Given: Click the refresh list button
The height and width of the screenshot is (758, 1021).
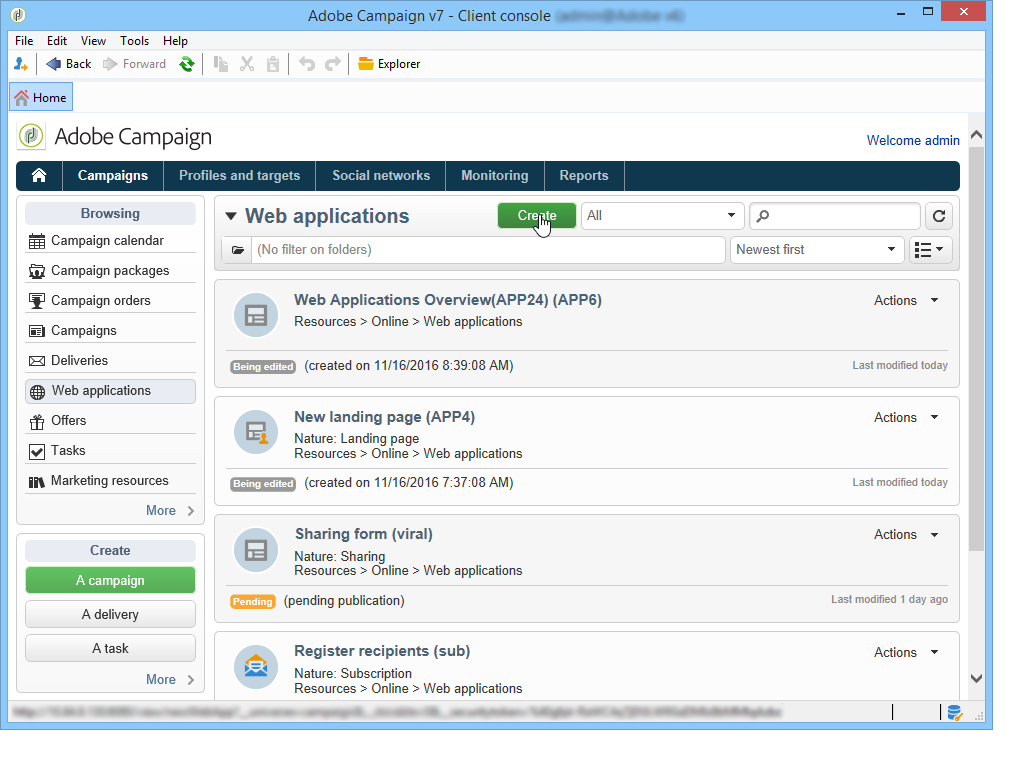Looking at the screenshot, I should [939, 216].
